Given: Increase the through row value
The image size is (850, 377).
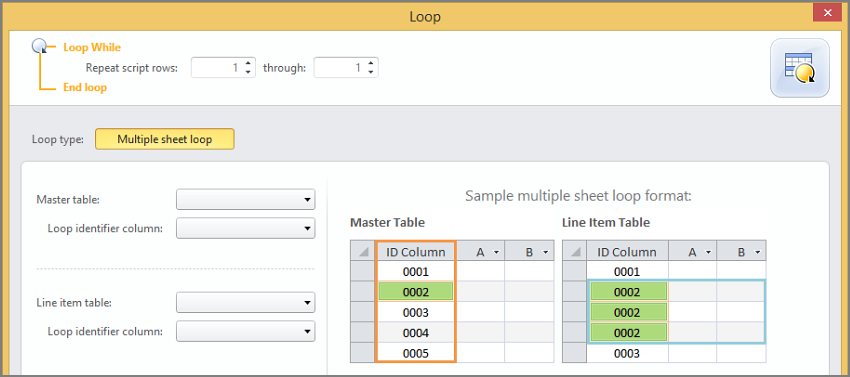Looking at the screenshot, I should 371,63.
